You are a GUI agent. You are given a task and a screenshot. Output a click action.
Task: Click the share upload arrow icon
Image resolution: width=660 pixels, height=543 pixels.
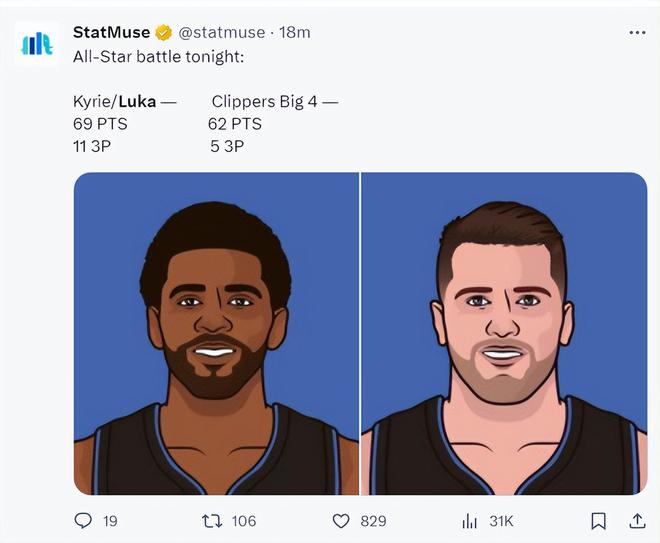636,520
